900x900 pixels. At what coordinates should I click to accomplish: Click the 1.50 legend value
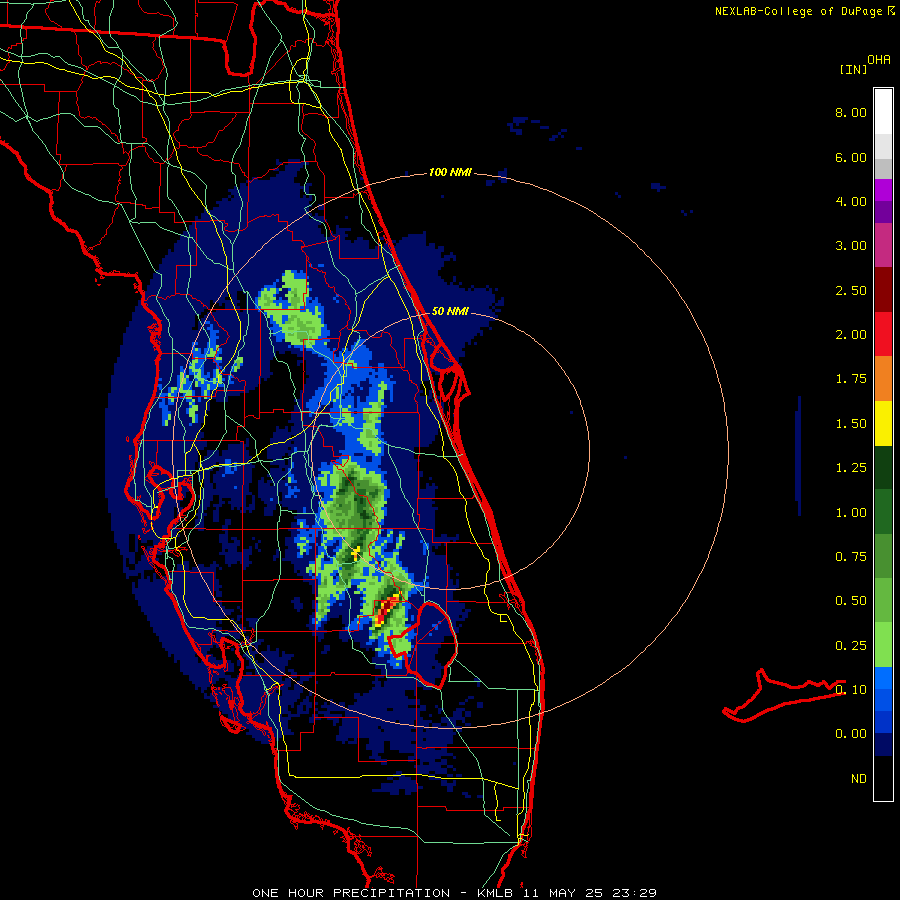[851, 424]
